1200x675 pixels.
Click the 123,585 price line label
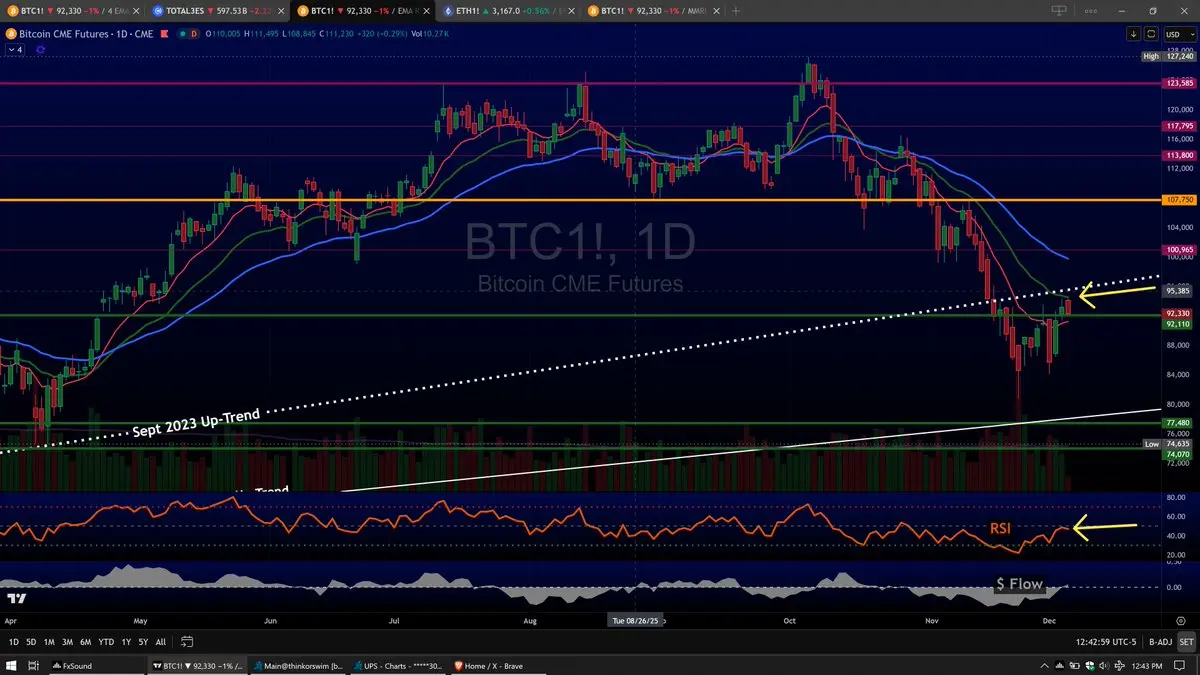pyautogui.click(x=1179, y=84)
